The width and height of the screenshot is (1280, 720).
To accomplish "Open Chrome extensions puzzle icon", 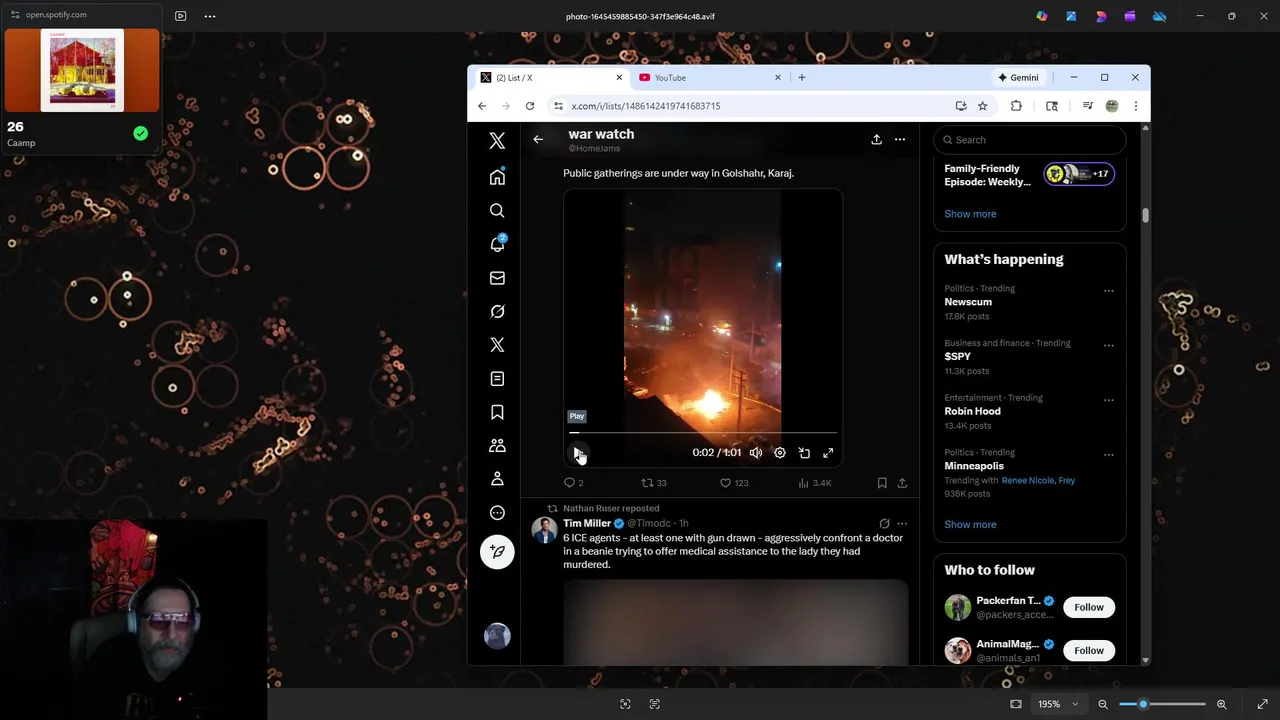I will (1016, 106).
